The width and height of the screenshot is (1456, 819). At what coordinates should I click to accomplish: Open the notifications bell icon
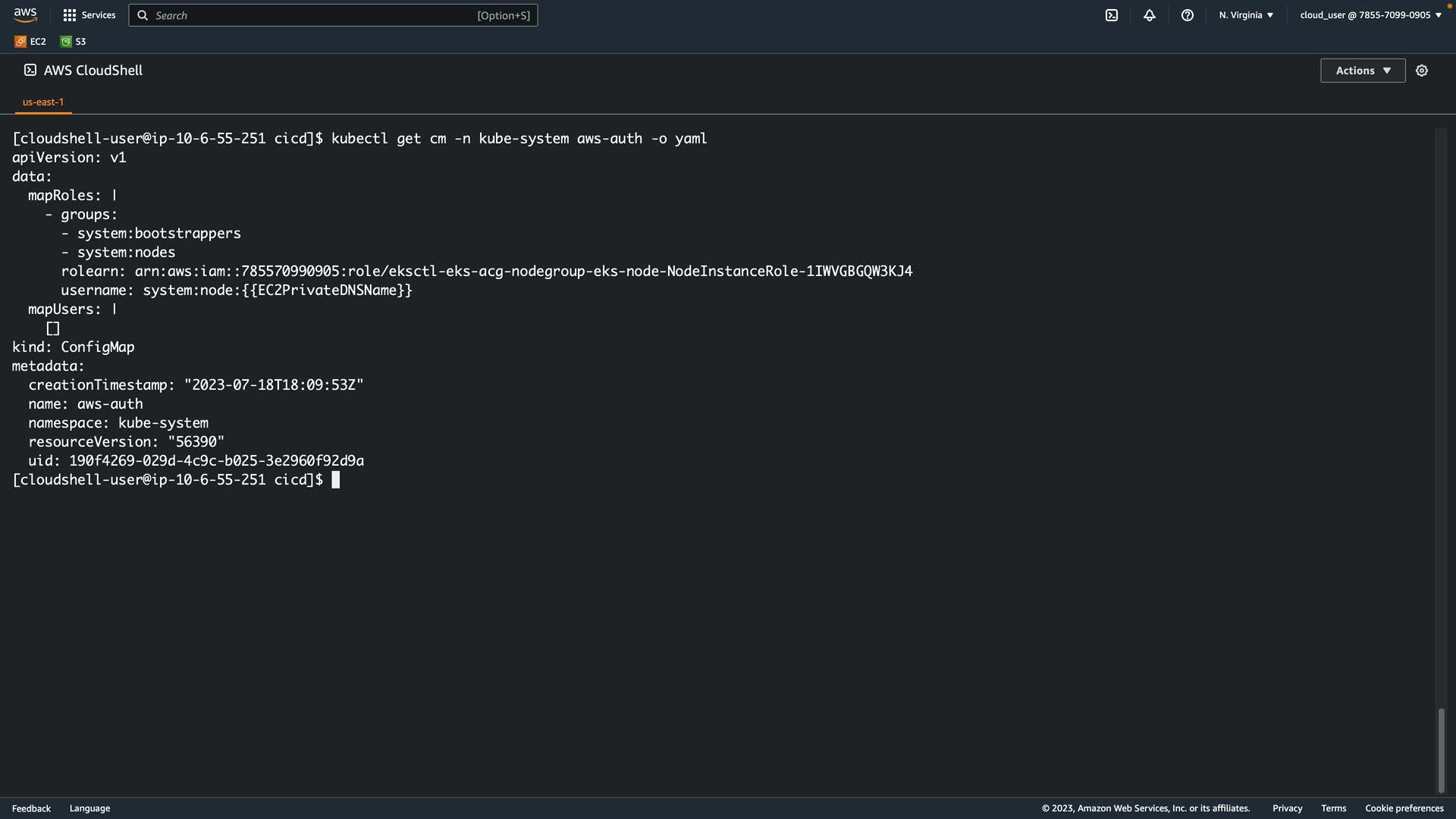point(1150,15)
